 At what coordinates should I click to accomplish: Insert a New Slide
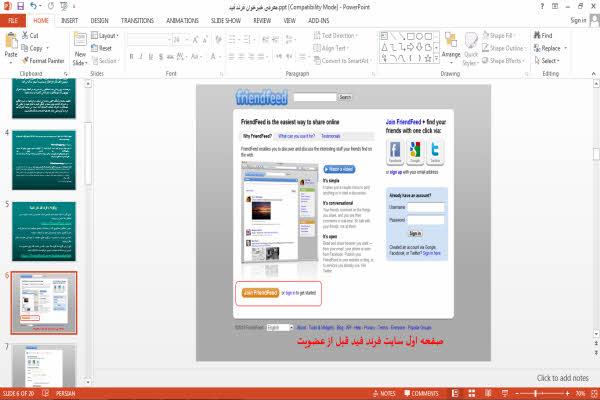tap(80, 49)
